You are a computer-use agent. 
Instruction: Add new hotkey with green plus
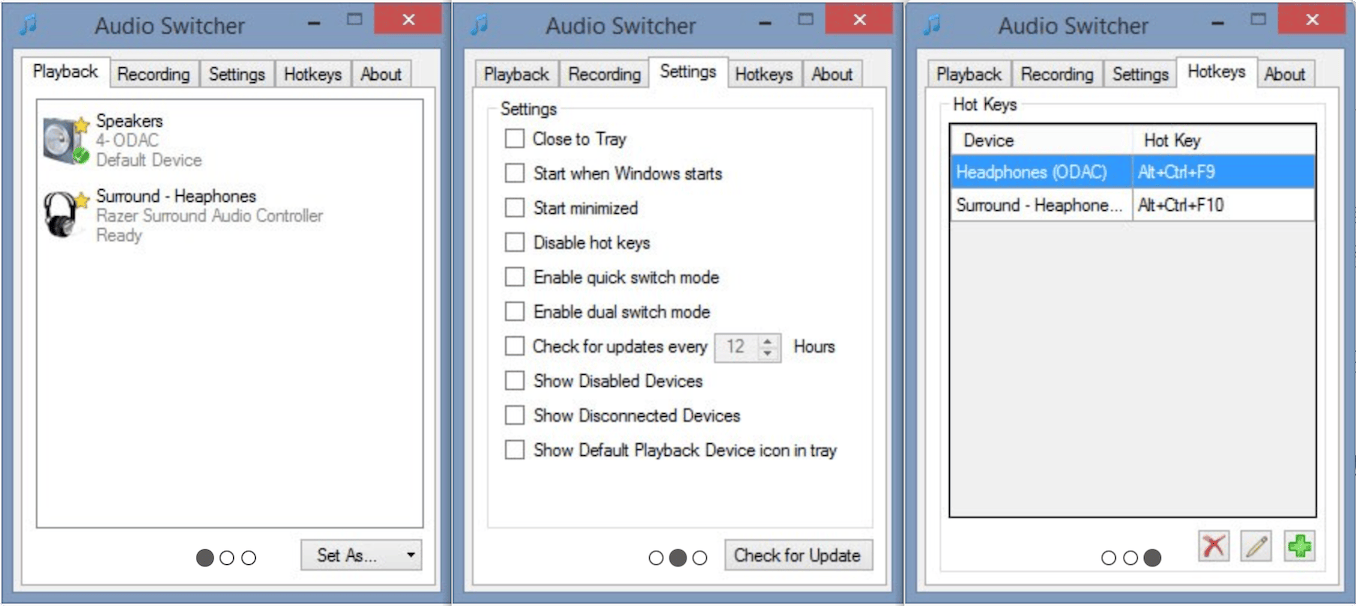point(1299,546)
